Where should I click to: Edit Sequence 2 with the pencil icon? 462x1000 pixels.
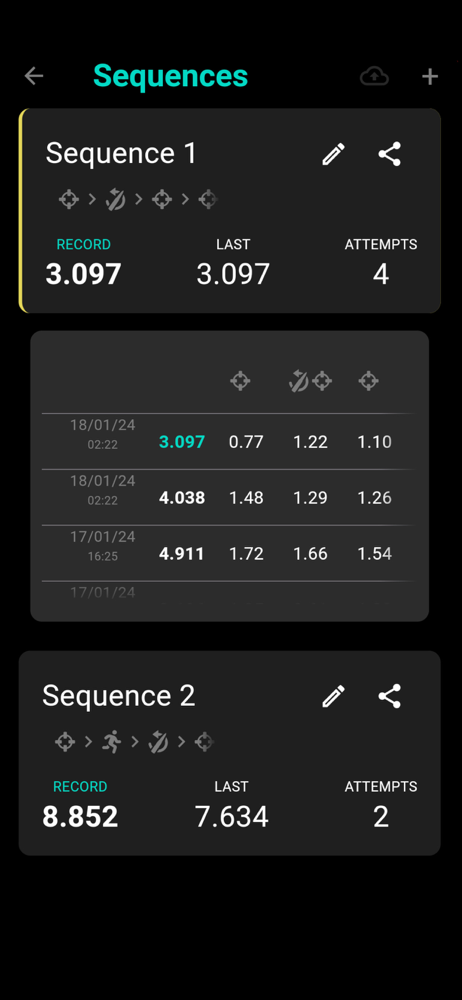tap(334, 696)
